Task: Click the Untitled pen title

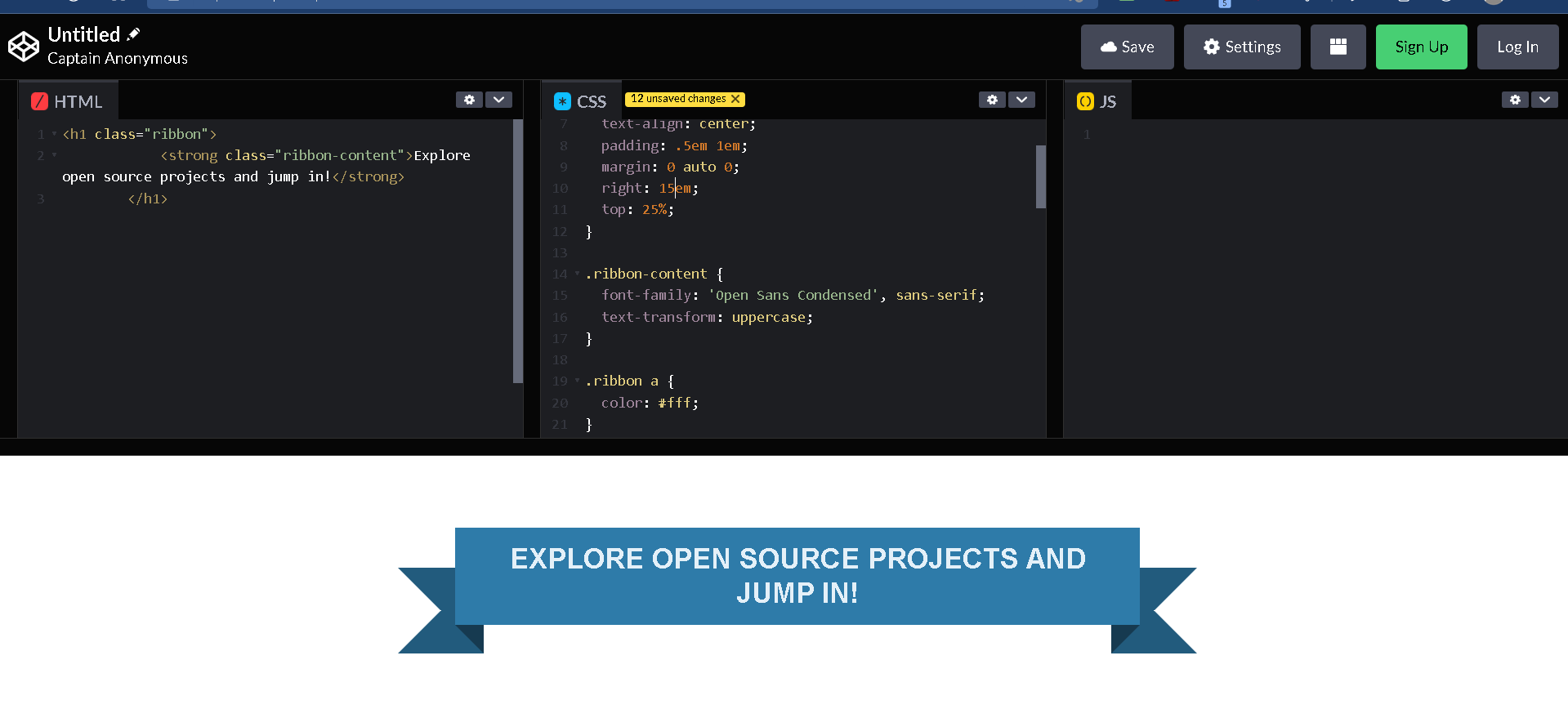Action: click(x=84, y=34)
